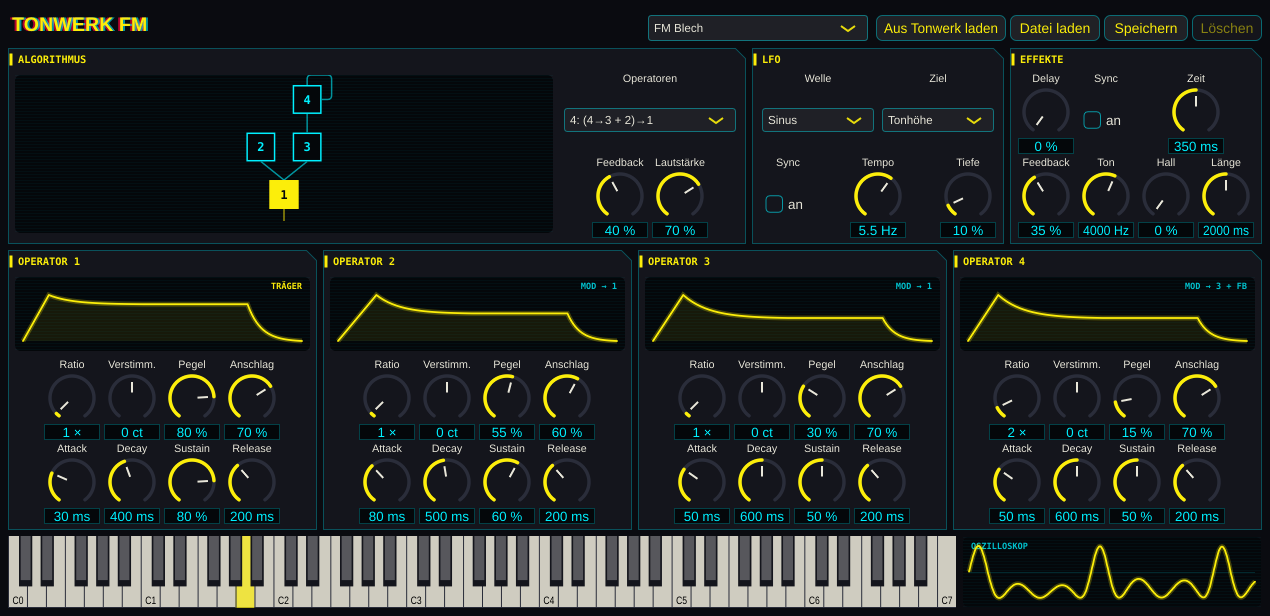Expand the LFO Ziel Tonhöhe dropdown
1270x616 pixels.
click(x=938, y=120)
